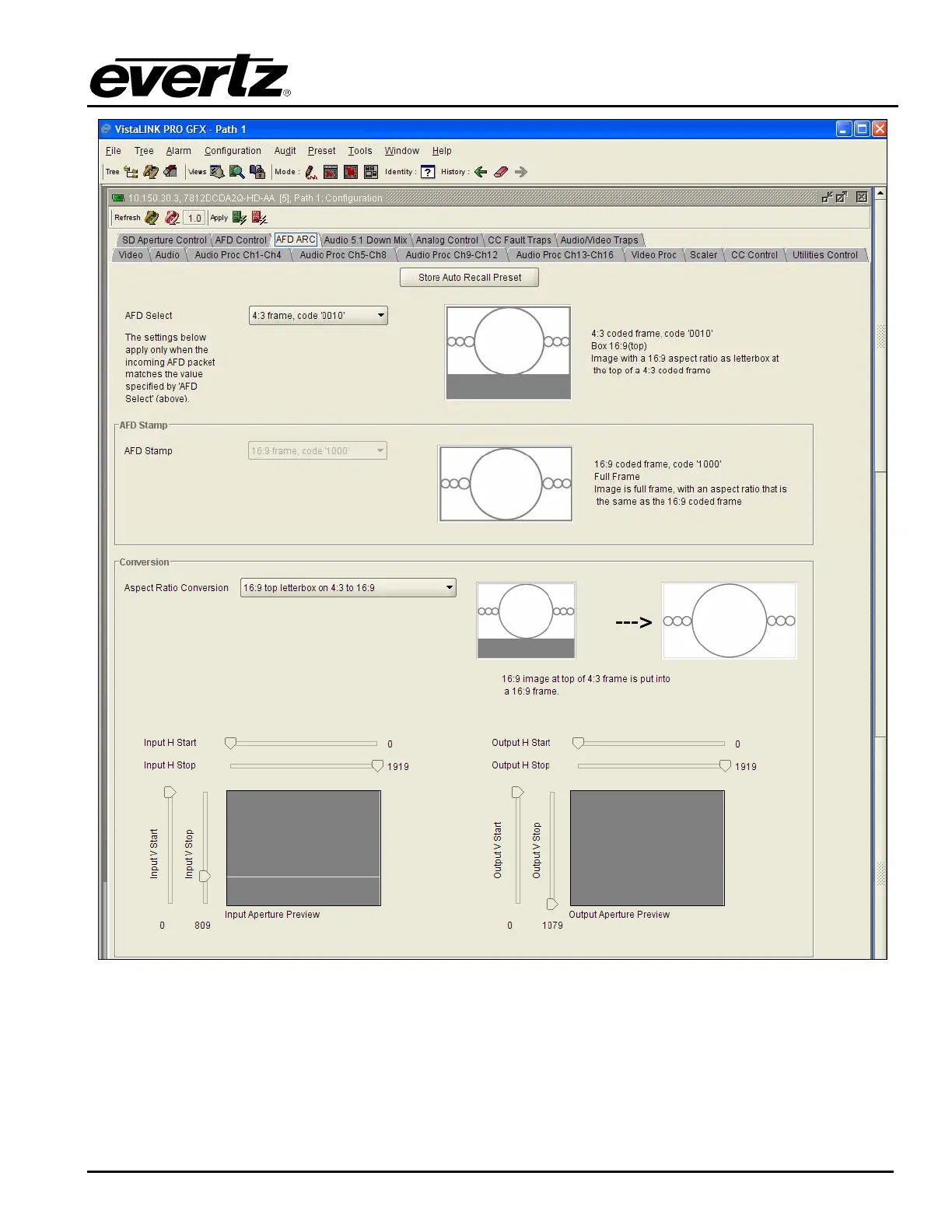Click the red Apply icon

pyautogui.click(x=259, y=218)
